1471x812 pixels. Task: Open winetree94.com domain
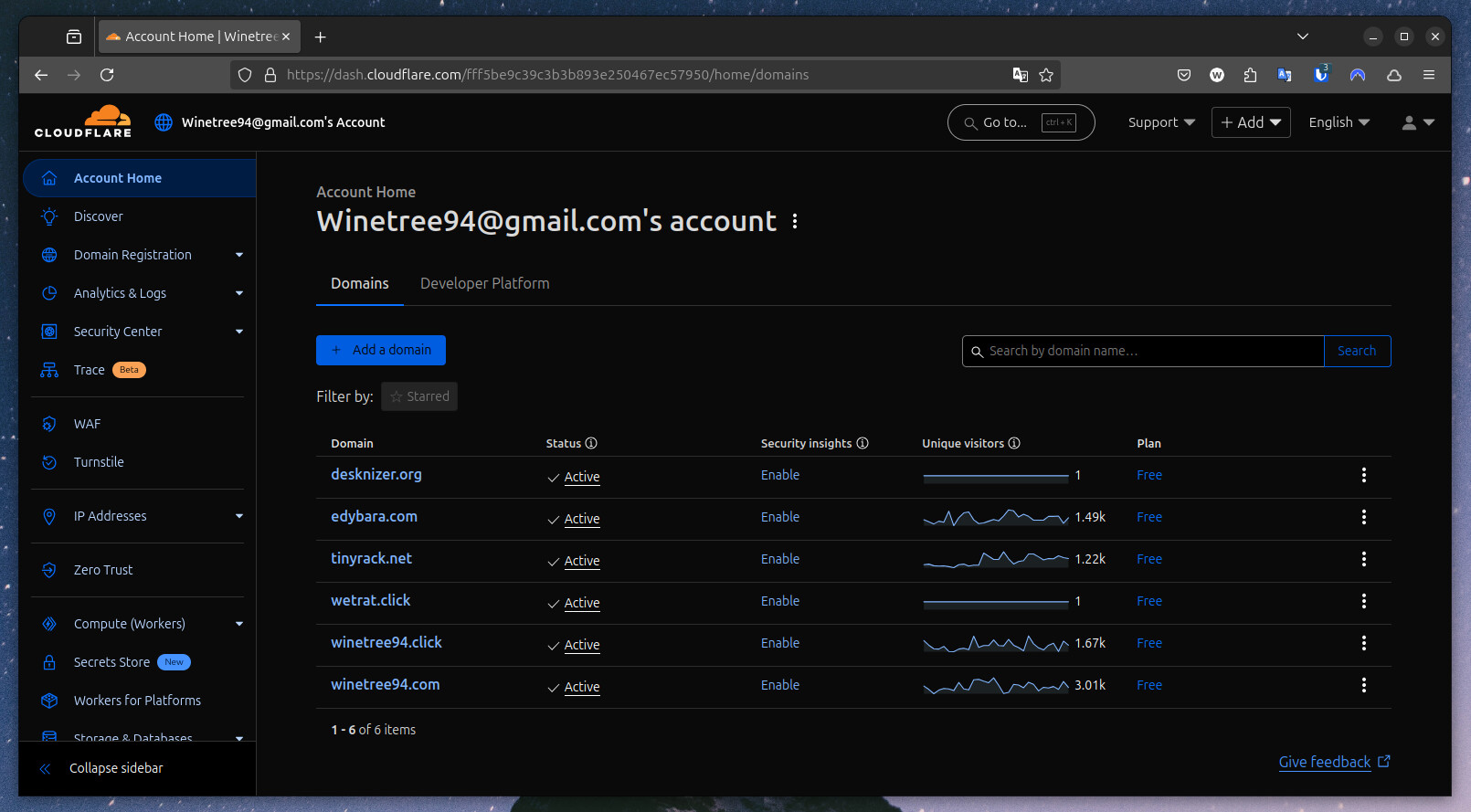(x=386, y=685)
